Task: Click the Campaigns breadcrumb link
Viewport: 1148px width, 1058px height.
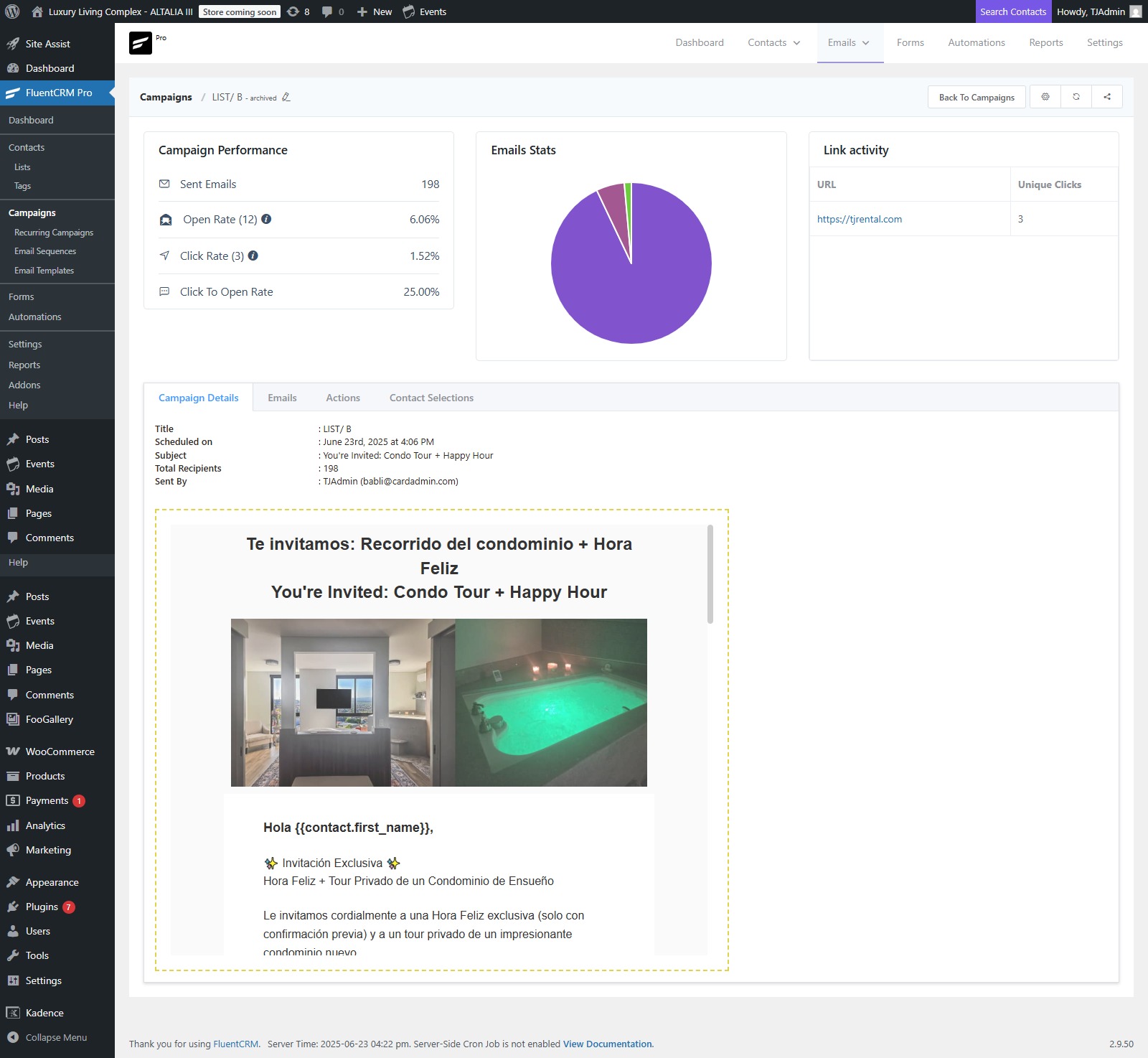Action: [x=166, y=97]
